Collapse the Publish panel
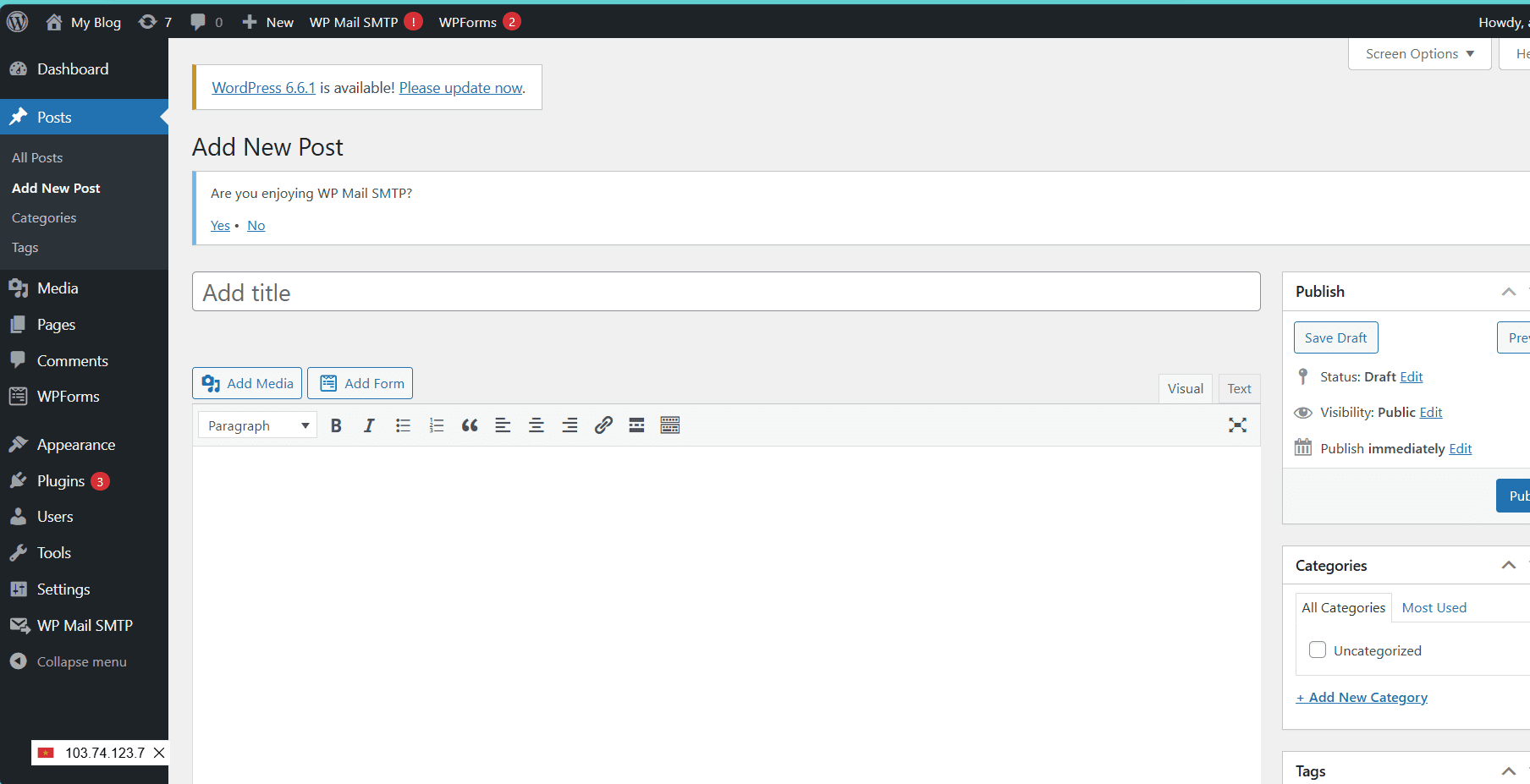The image size is (1530, 784). point(1509,292)
